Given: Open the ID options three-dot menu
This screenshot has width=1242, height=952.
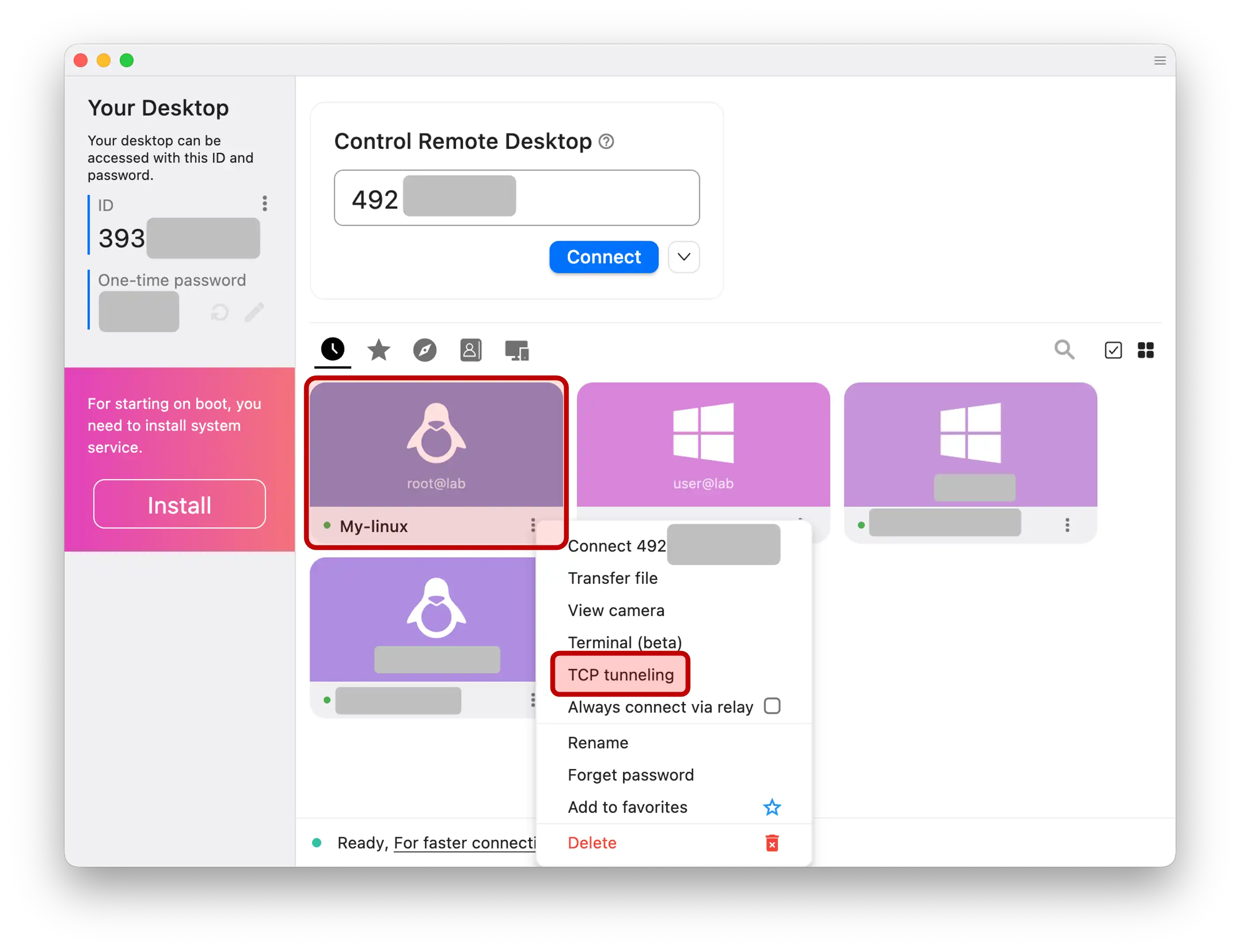Looking at the screenshot, I should pos(264,203).
